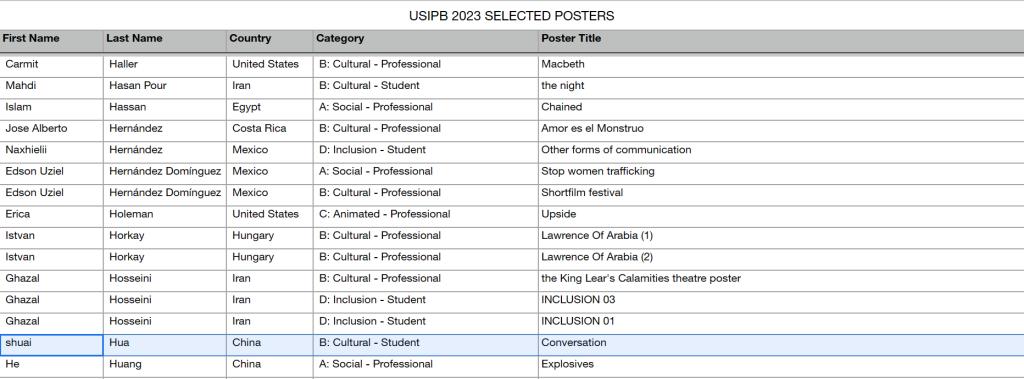Click the Shortfilm festival poster title cell
This screenshot has width=1024, height=379.
coord(781,193)
